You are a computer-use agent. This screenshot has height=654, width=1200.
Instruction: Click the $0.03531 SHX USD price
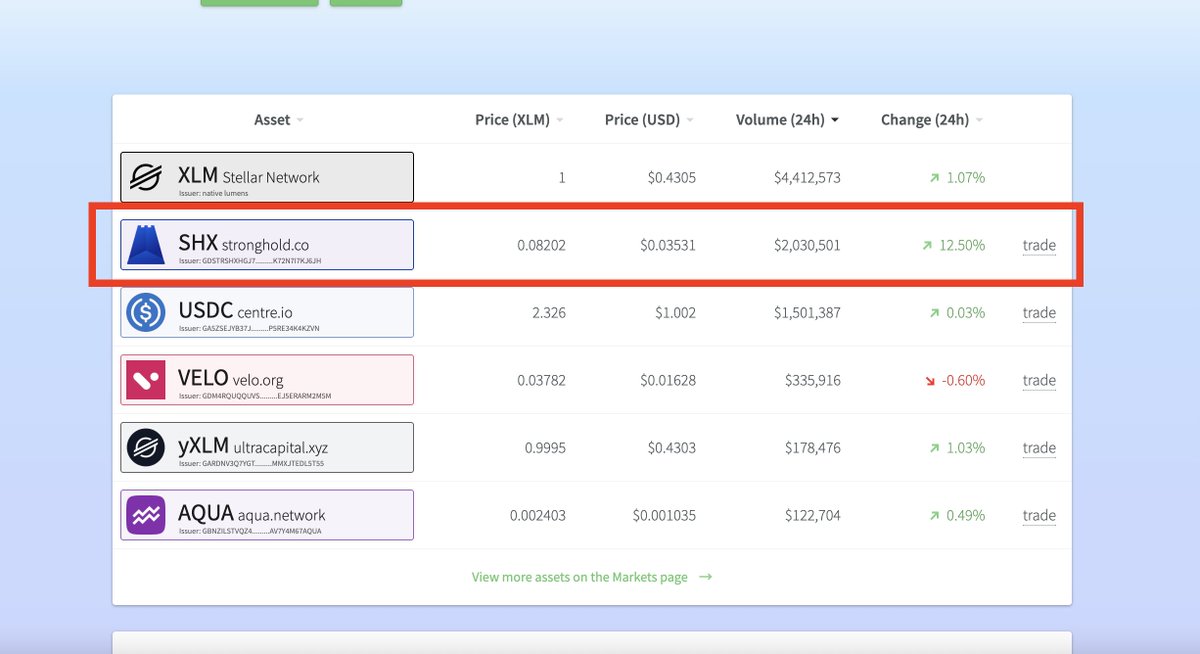(x=668, y=245)
